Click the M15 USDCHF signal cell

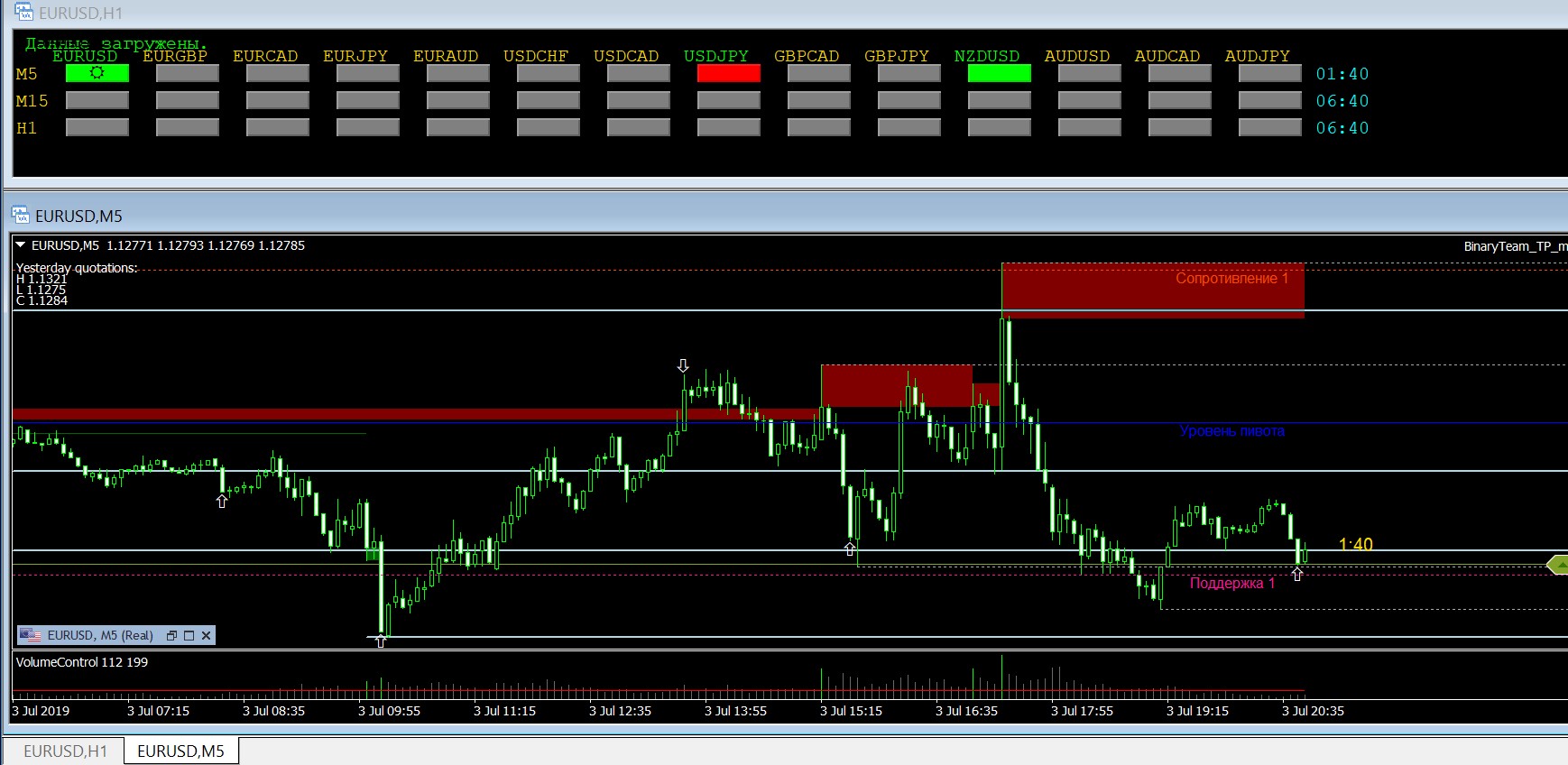click(549, 100)
